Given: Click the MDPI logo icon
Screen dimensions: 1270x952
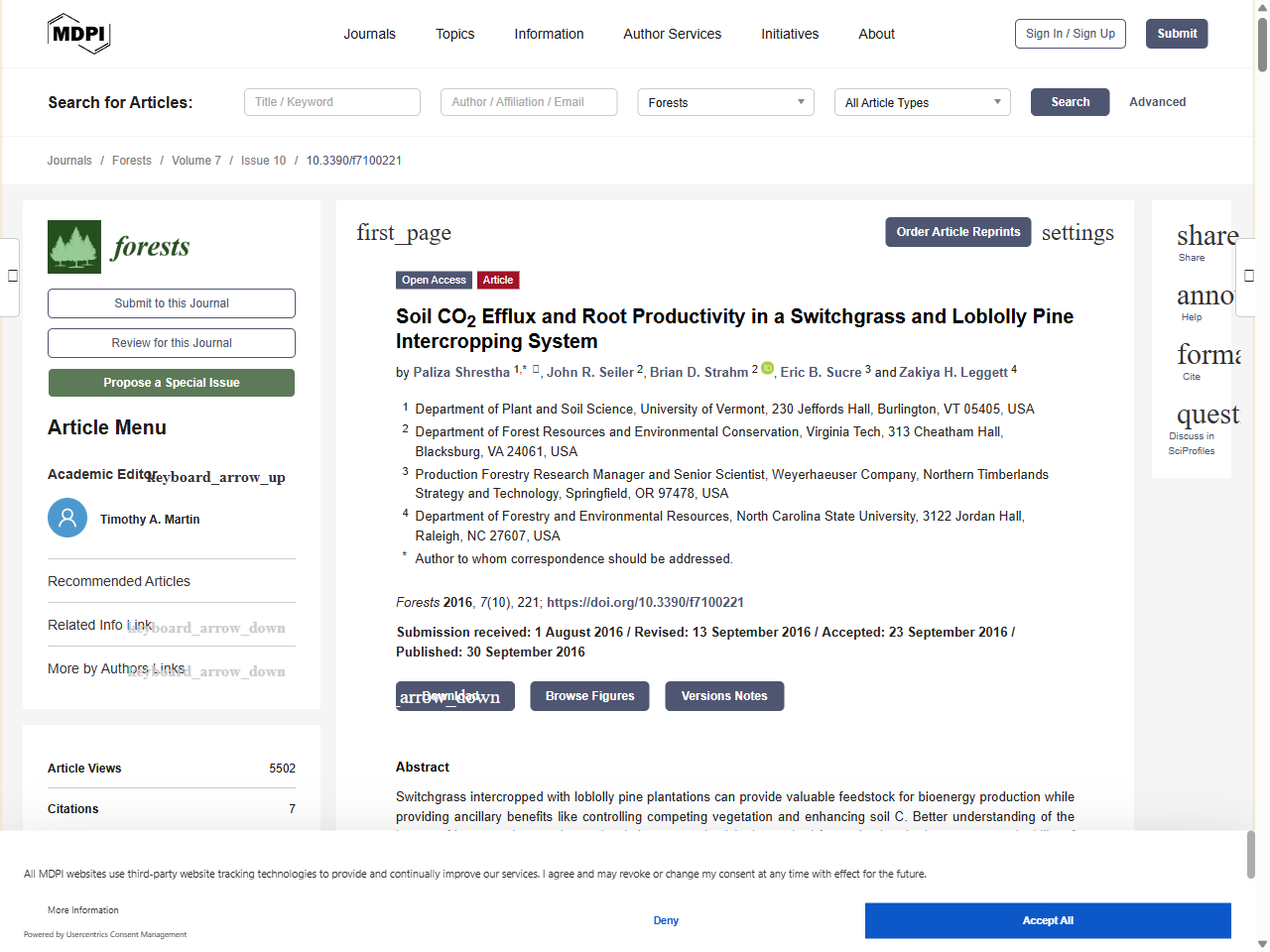Looking at the screenshot, I should tap(78, 34).
